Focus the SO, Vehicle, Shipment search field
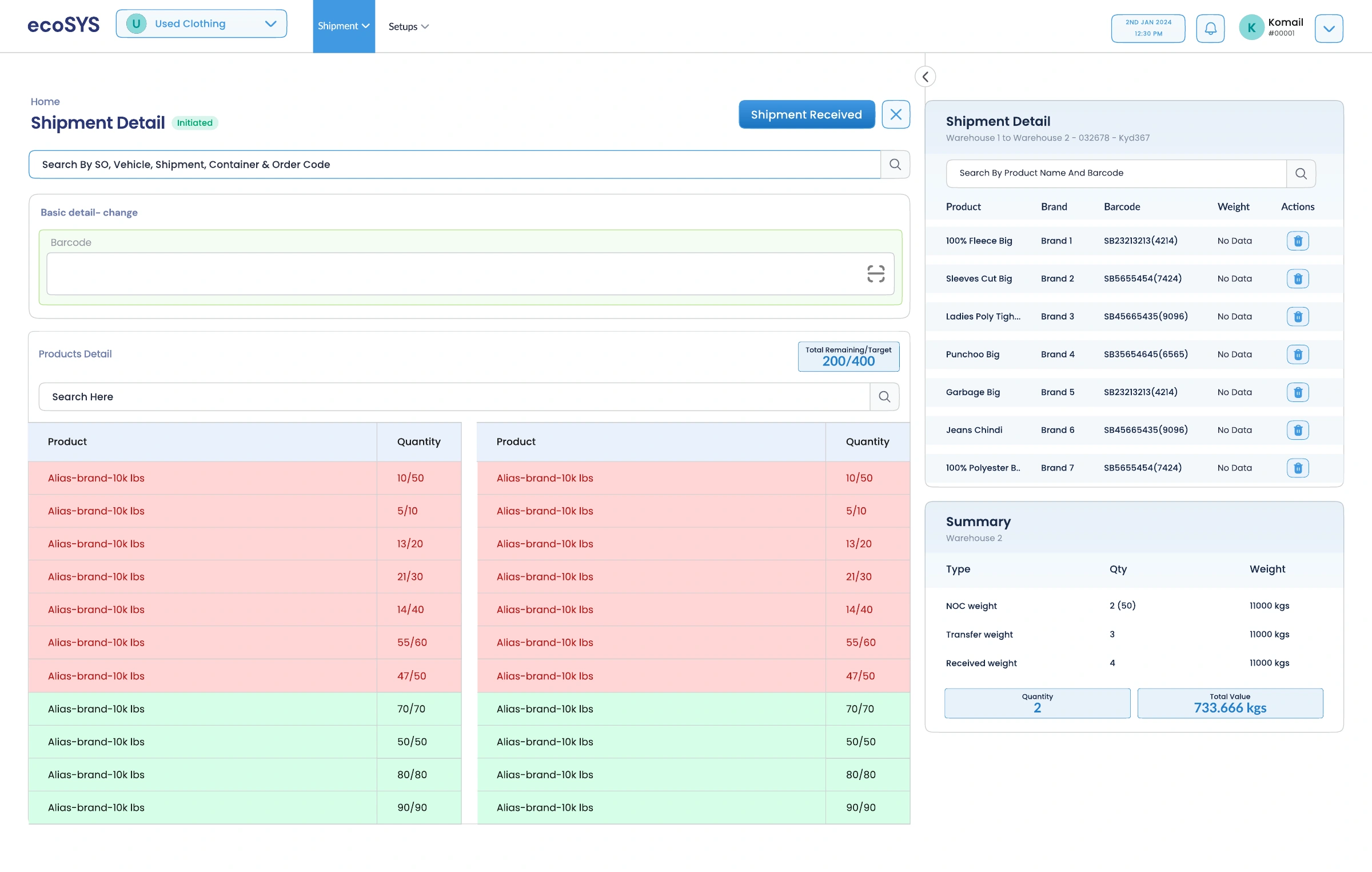The height and width of the screenshot is (872, 1372). (455, 165)
